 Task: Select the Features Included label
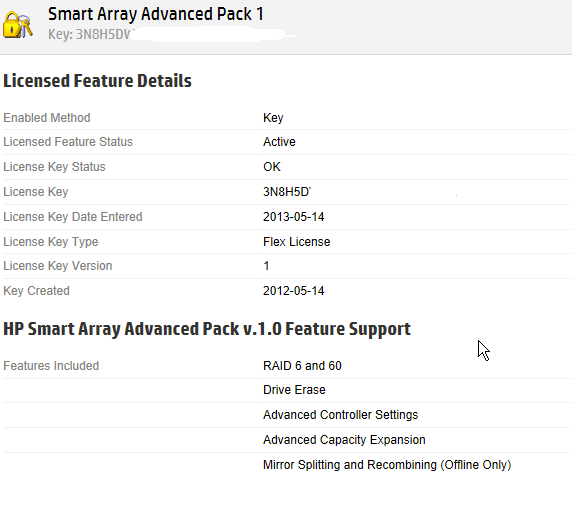click(51, 366)
